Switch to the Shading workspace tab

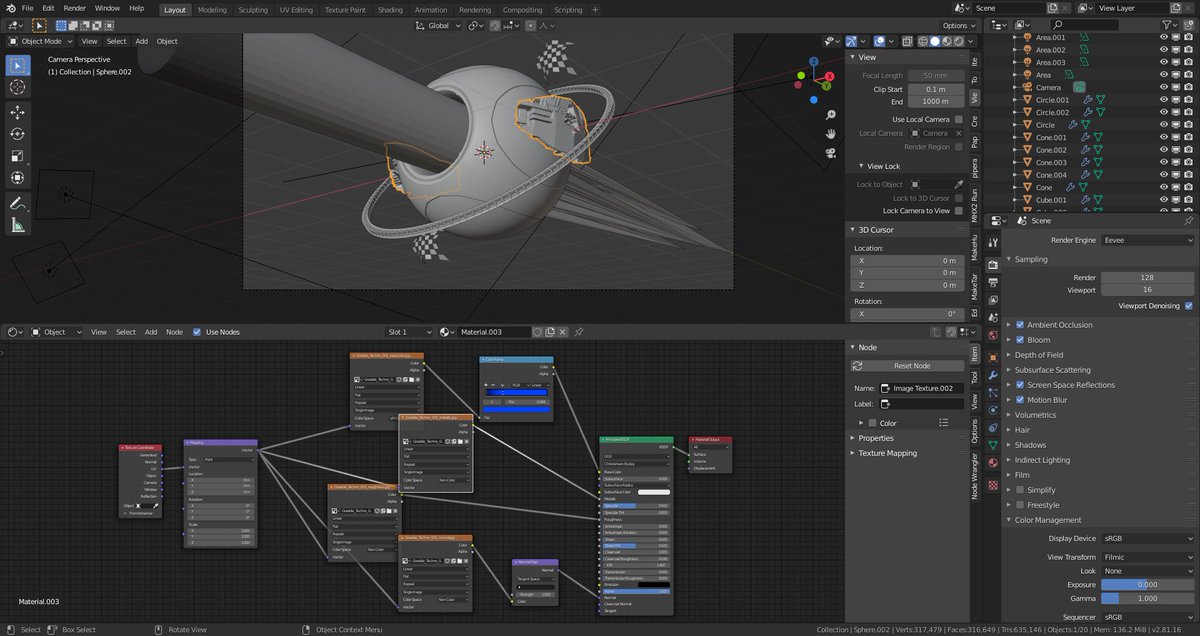[x=390, y=10]
